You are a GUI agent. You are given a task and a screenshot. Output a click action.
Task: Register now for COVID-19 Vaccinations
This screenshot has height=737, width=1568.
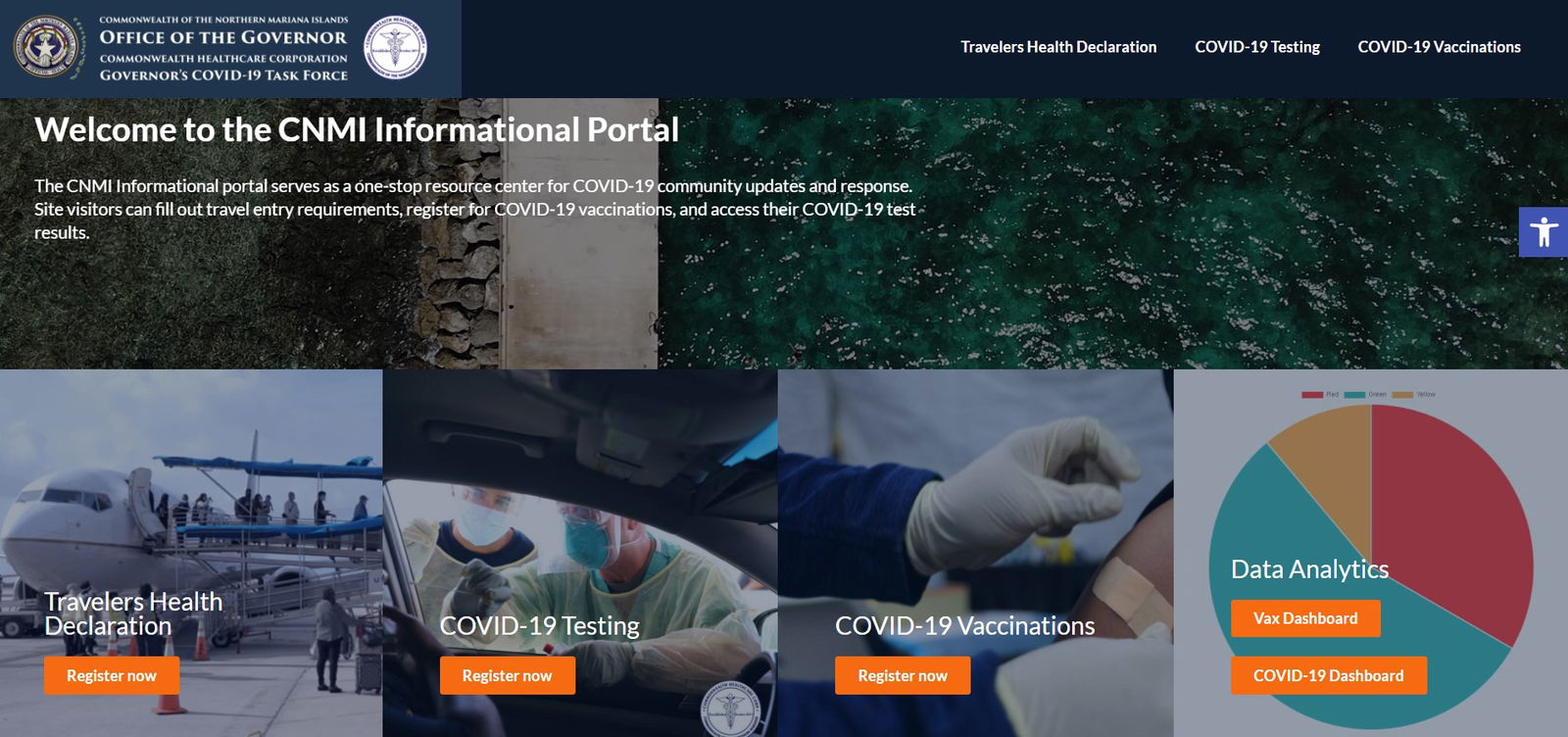tap(903, 675)
